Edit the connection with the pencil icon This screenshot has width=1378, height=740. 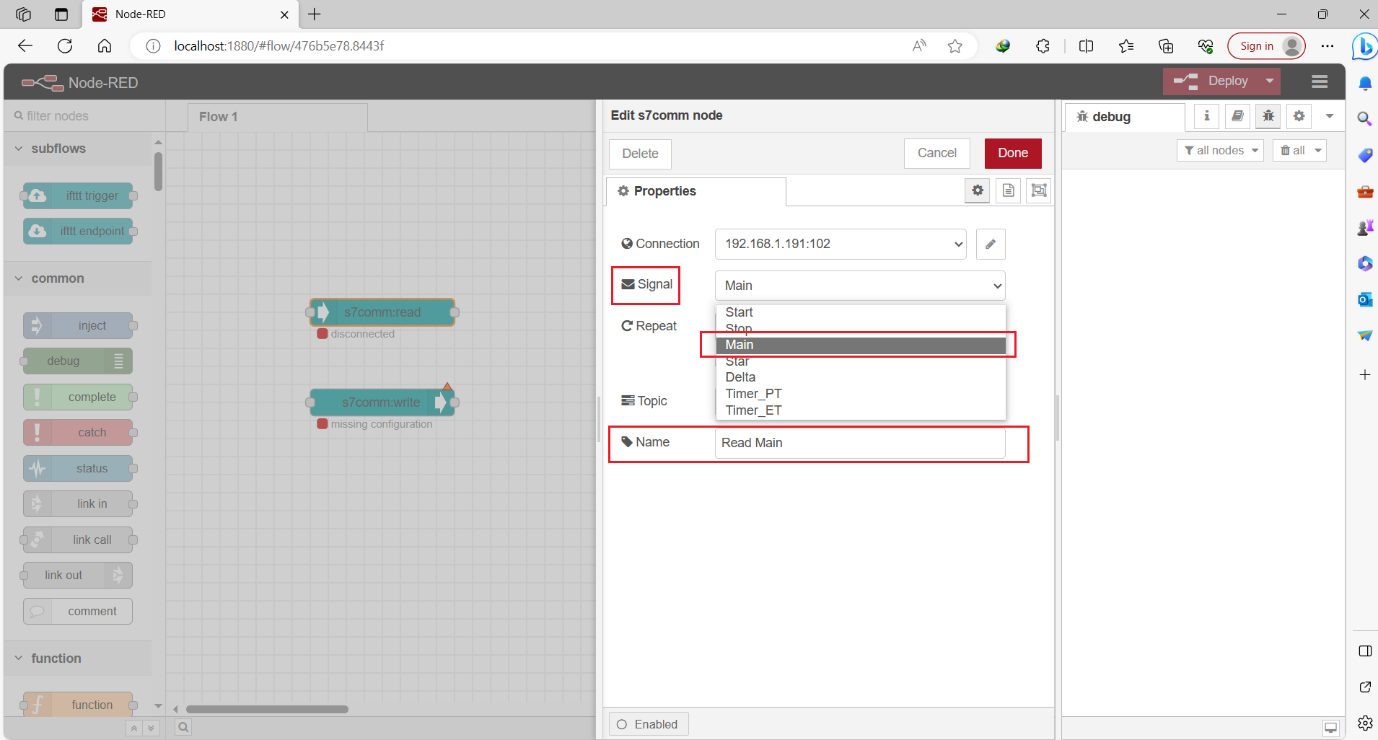coord(990,243)
